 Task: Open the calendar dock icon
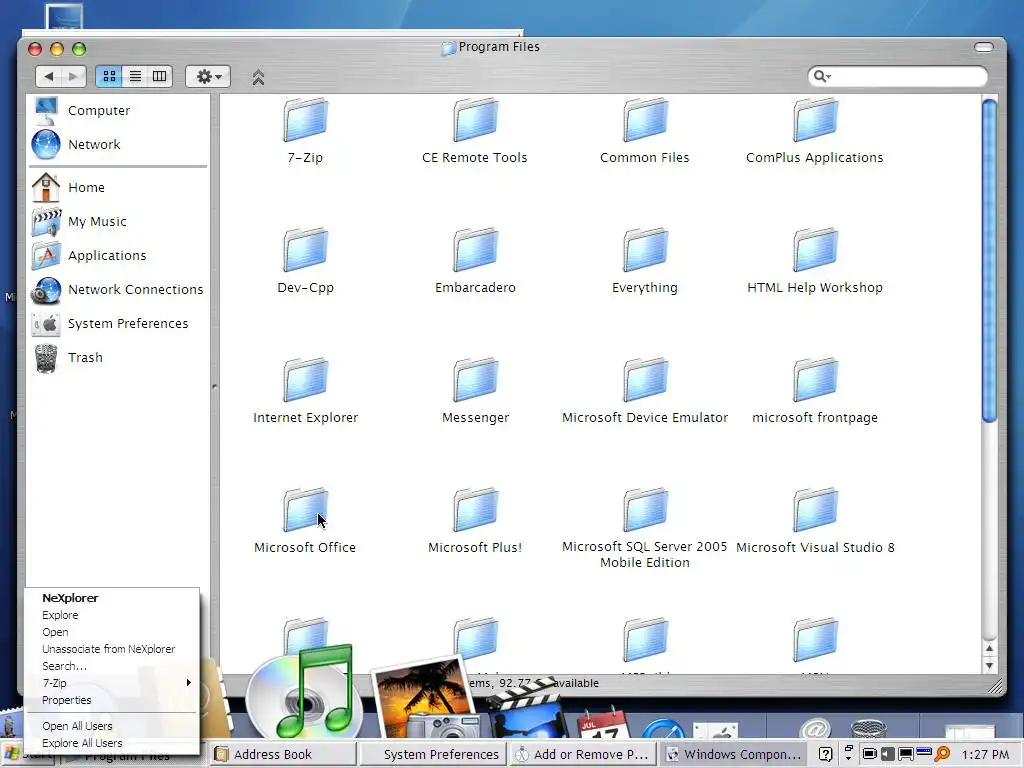pyautogui.click(x=603, y=724)
